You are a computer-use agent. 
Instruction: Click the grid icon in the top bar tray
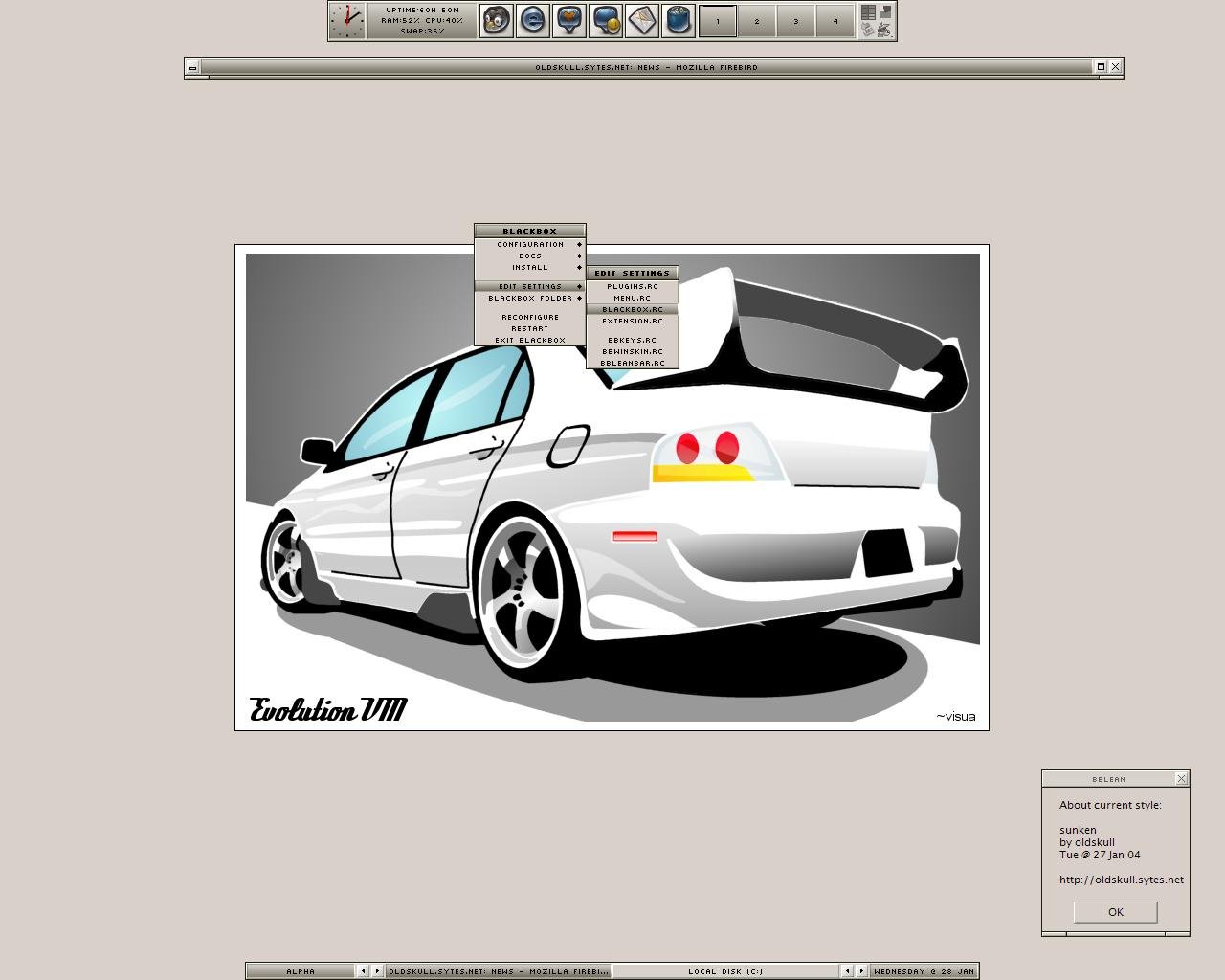point(868,12)
